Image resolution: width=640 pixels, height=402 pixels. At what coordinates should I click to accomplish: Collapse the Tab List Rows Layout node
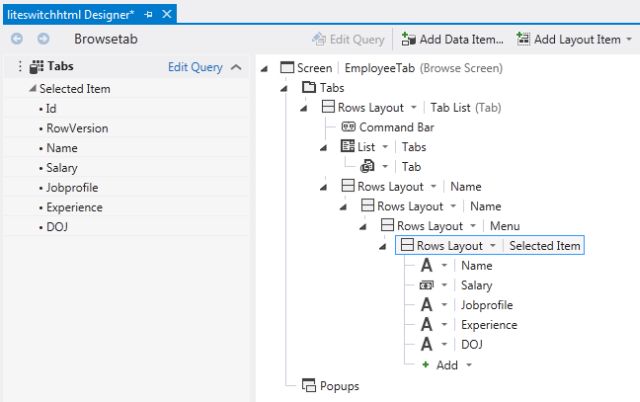pos(304,108)
